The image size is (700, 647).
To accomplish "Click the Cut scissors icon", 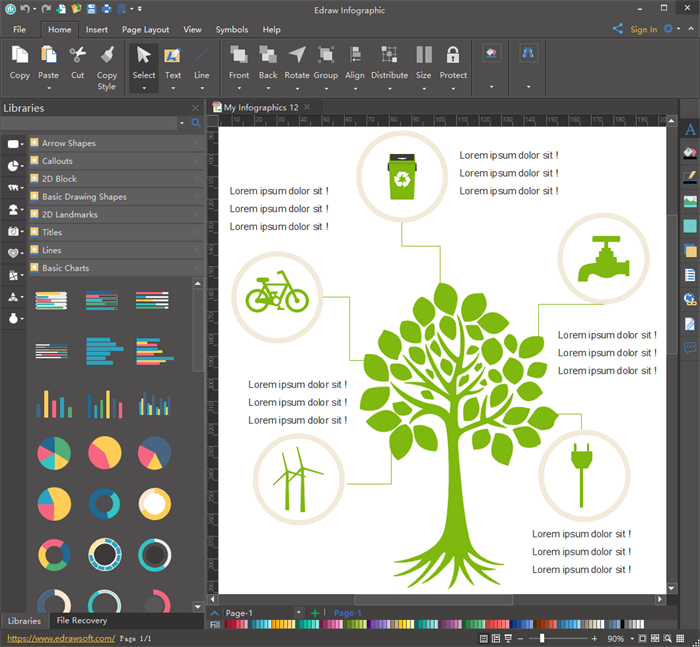I will (78, 56).
